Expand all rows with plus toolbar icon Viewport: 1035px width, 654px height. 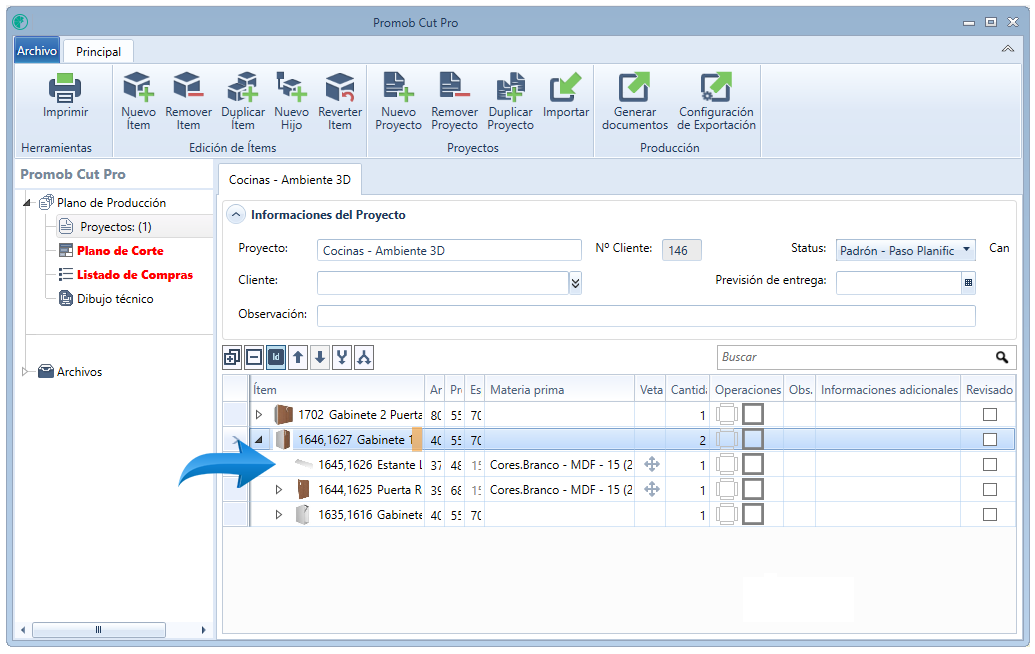(232, 358)
